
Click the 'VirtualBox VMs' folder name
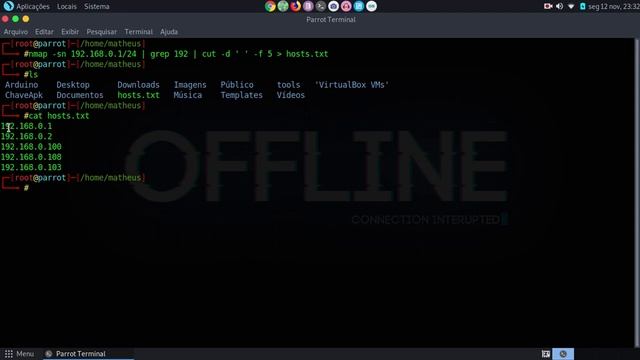(x=351, y=85)
